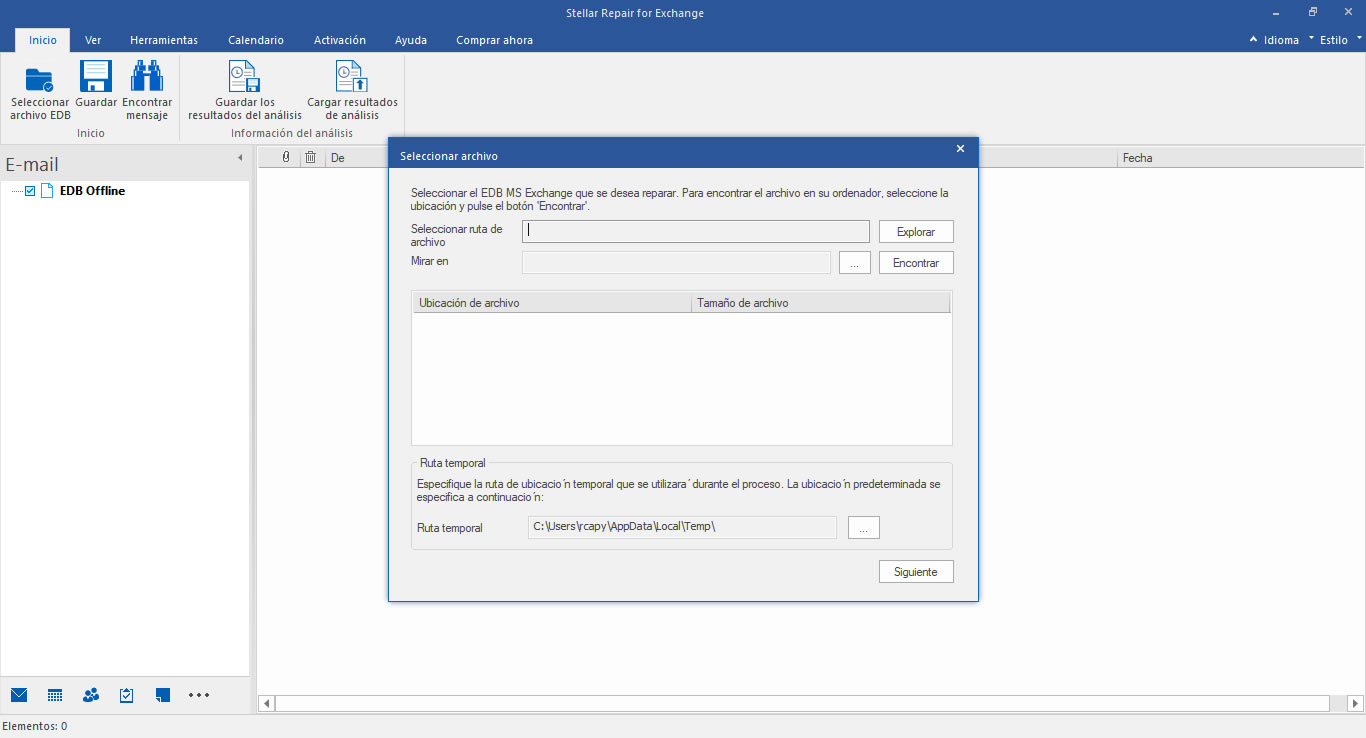Click the browse button beside Mirar en
This screenshot has width=1366, height=738.
pyautogui.click(x=855, y=263)
